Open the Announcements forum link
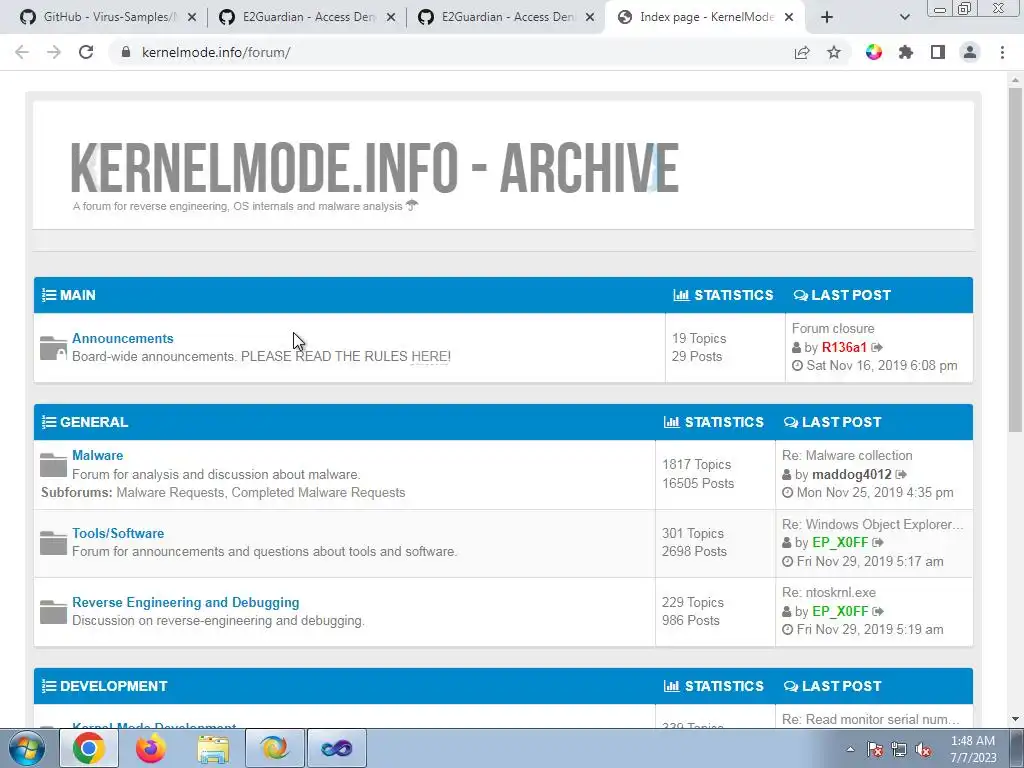Screen dimensions: 1024x768 coord(123,338)
